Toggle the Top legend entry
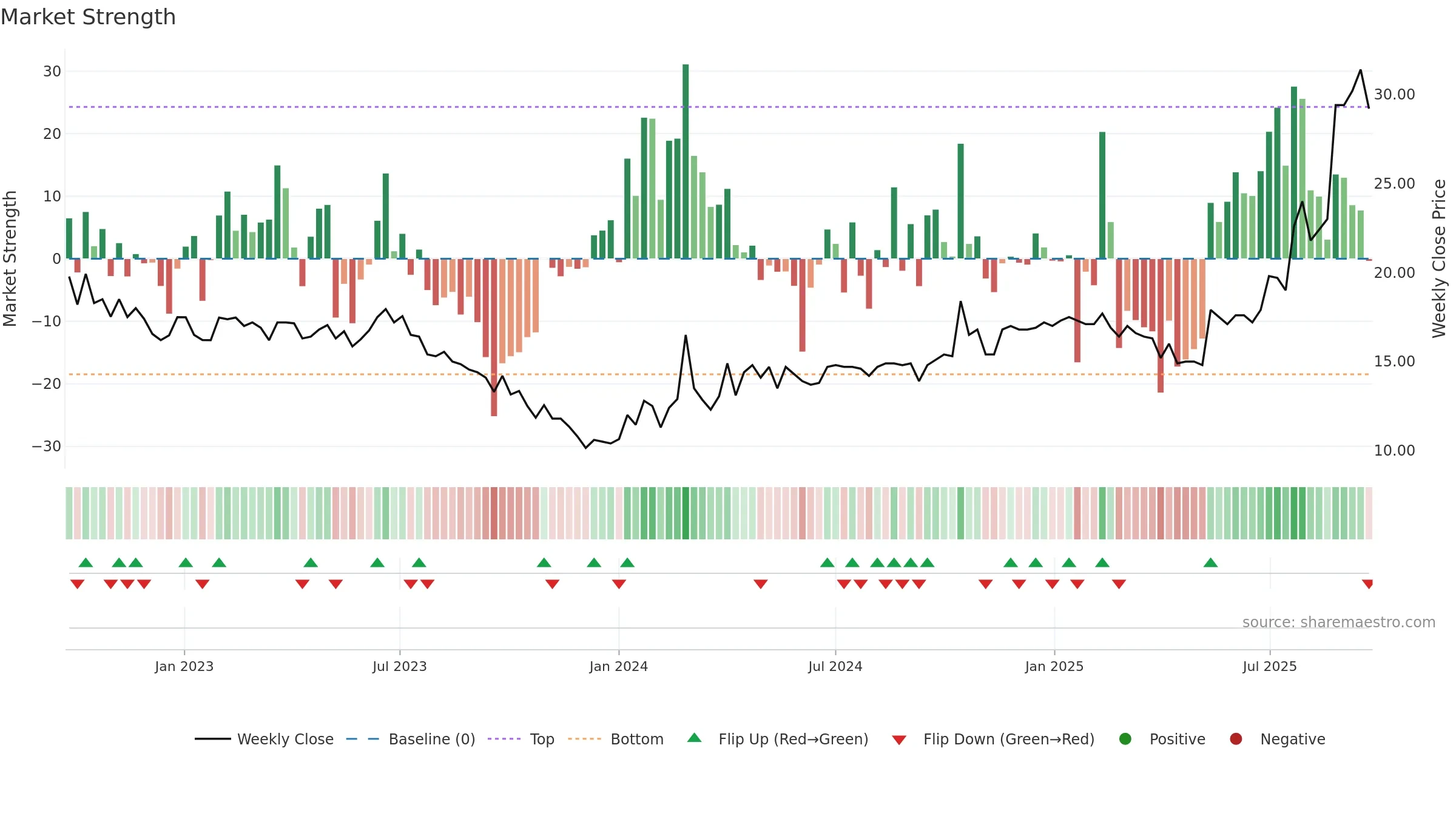 [x=521, y=739]
